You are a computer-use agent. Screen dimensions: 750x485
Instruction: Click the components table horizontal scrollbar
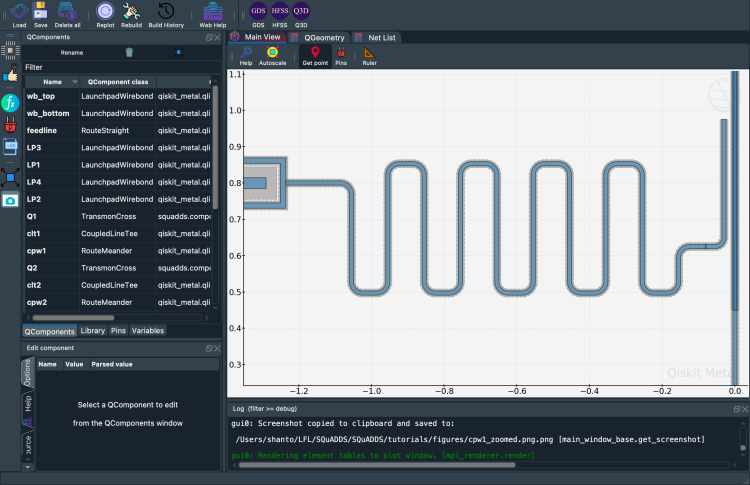point(73,318)
